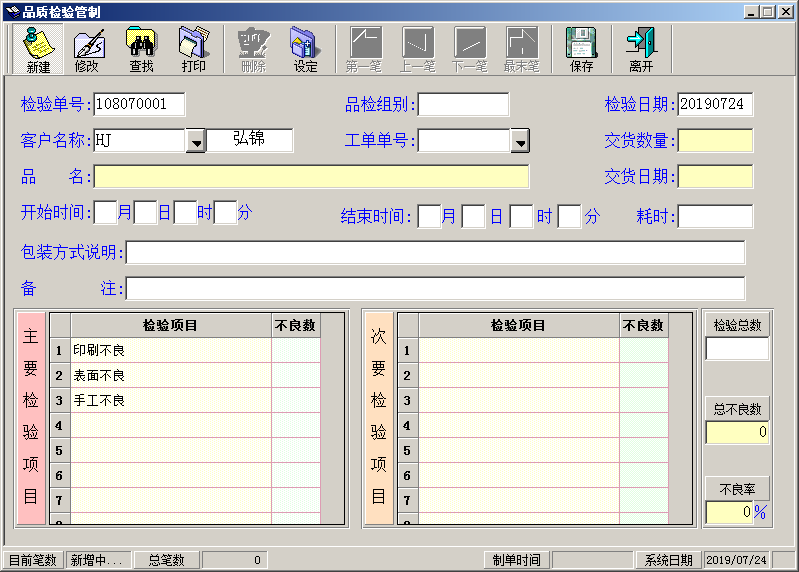Click 不良数 cell for 手工不良
Viewport: 799px width, 572px height.
click(296, 400)
